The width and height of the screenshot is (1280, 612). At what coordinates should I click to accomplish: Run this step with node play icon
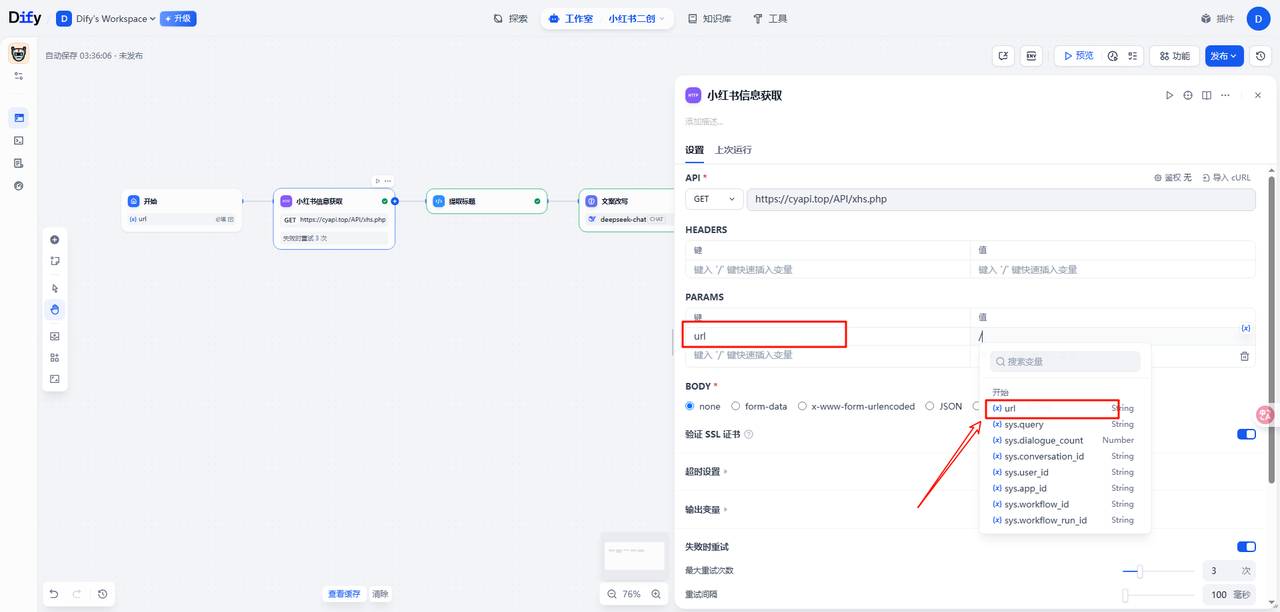1169,95
